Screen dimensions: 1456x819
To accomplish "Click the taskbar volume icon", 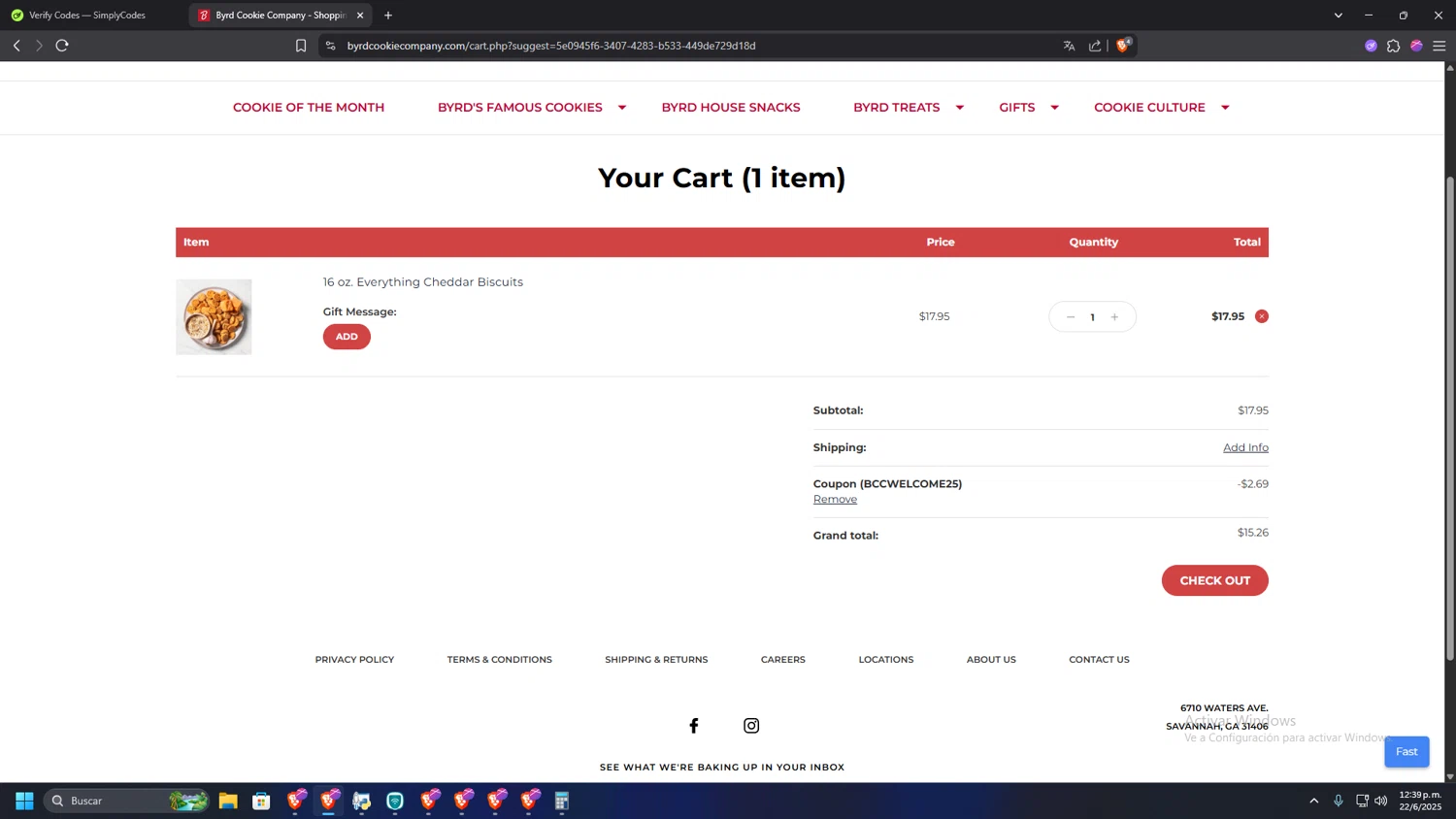I will [x=1381, y=801].
